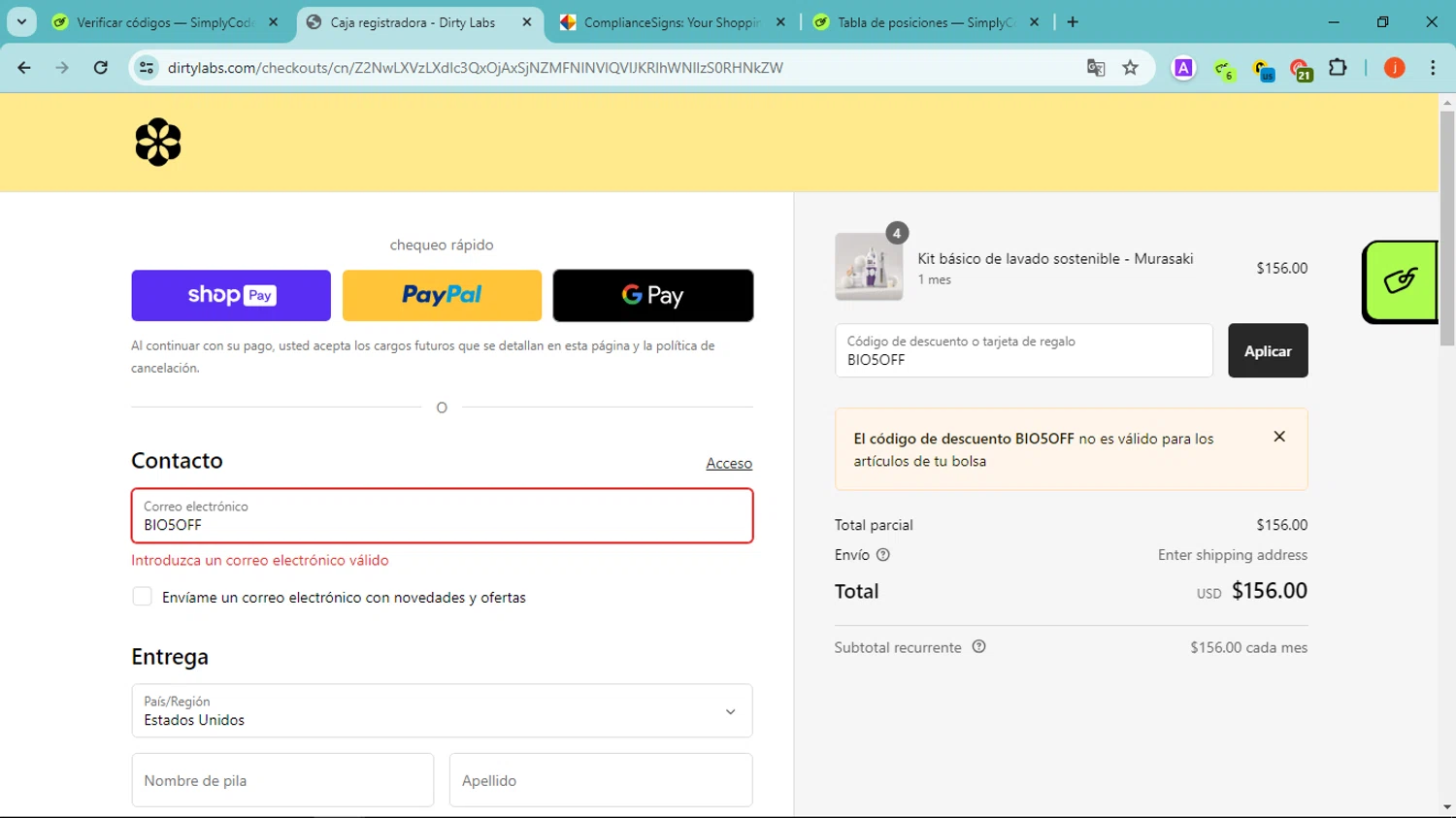Screen dimensions: 1456x818
Task: Click the Dirty Labs flower logo
Action: coord(158,143)
